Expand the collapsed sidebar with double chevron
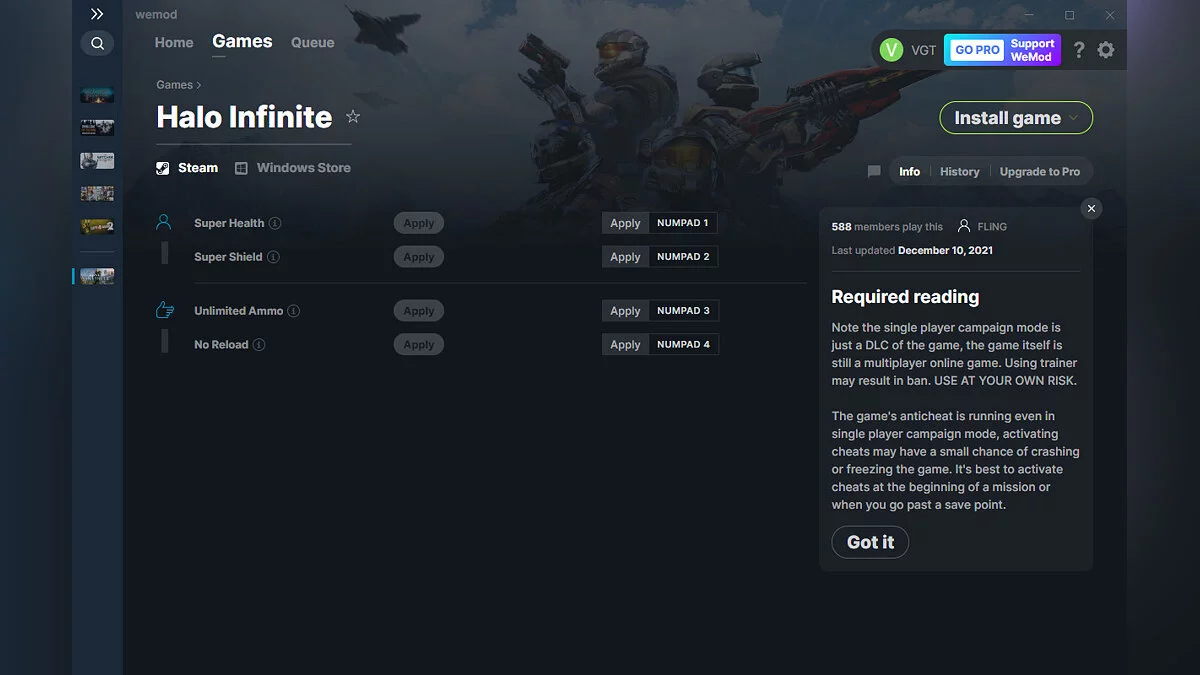The image size is (1200, 675). (97, 14)
